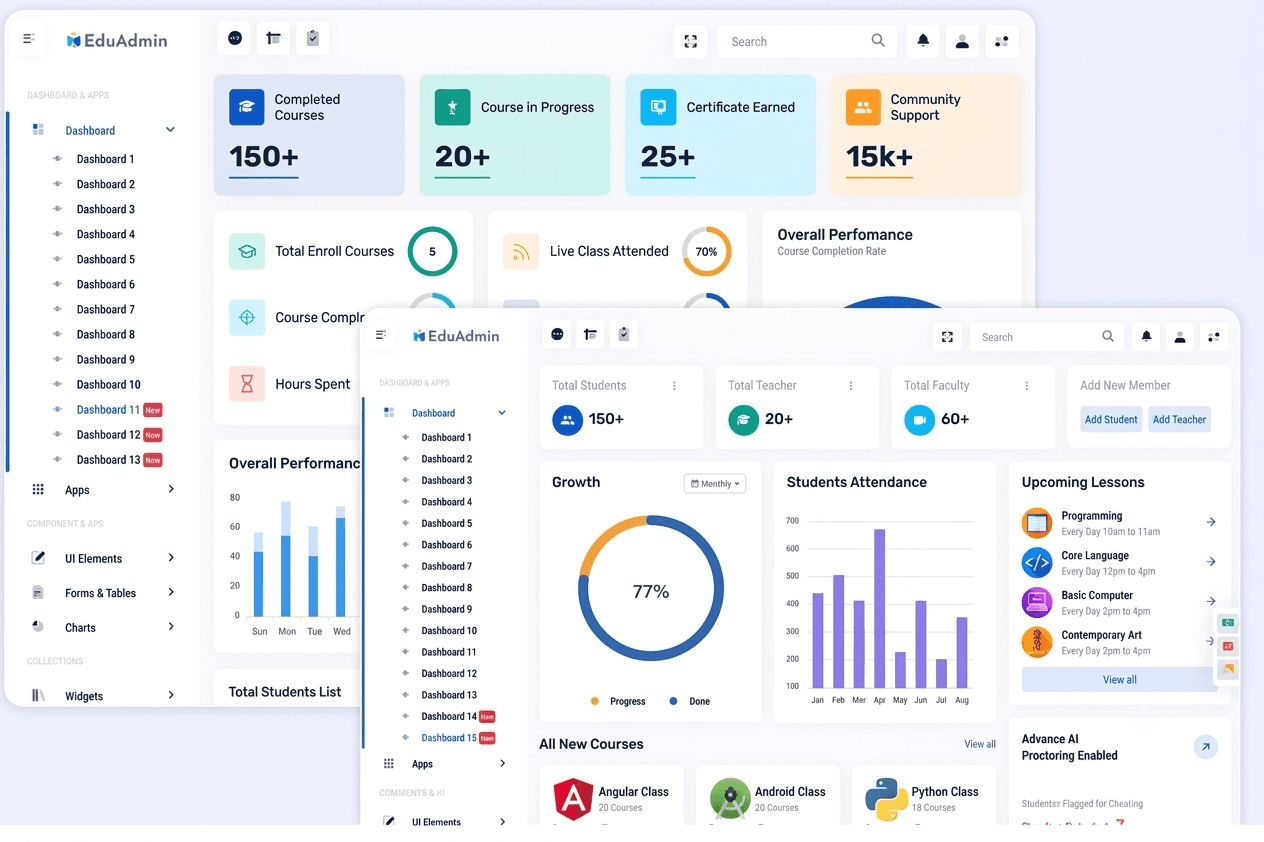The height and width of the screenshot is (842, 1264).
Task: Click the Live Class Attended feed icon
Action: [521, 252]
